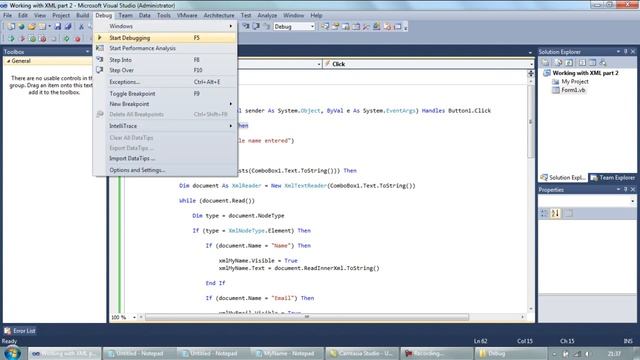Switch to Solution Explorer tab
This screenshot has height=360, width=640.
[563, 178]
